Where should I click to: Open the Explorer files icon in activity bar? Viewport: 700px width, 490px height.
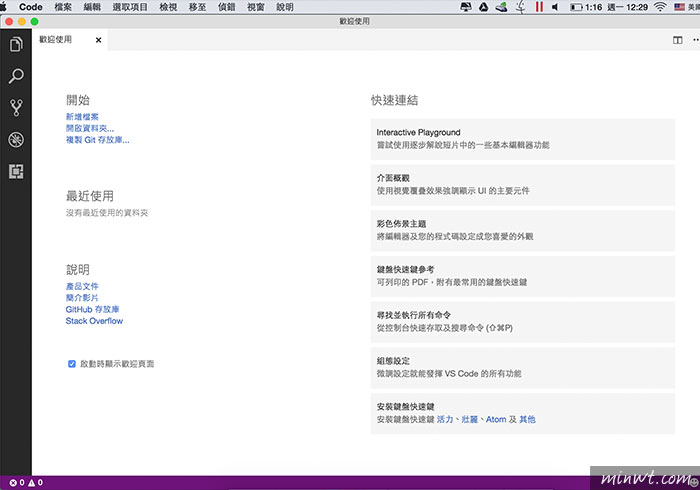(x=16, y=44)
